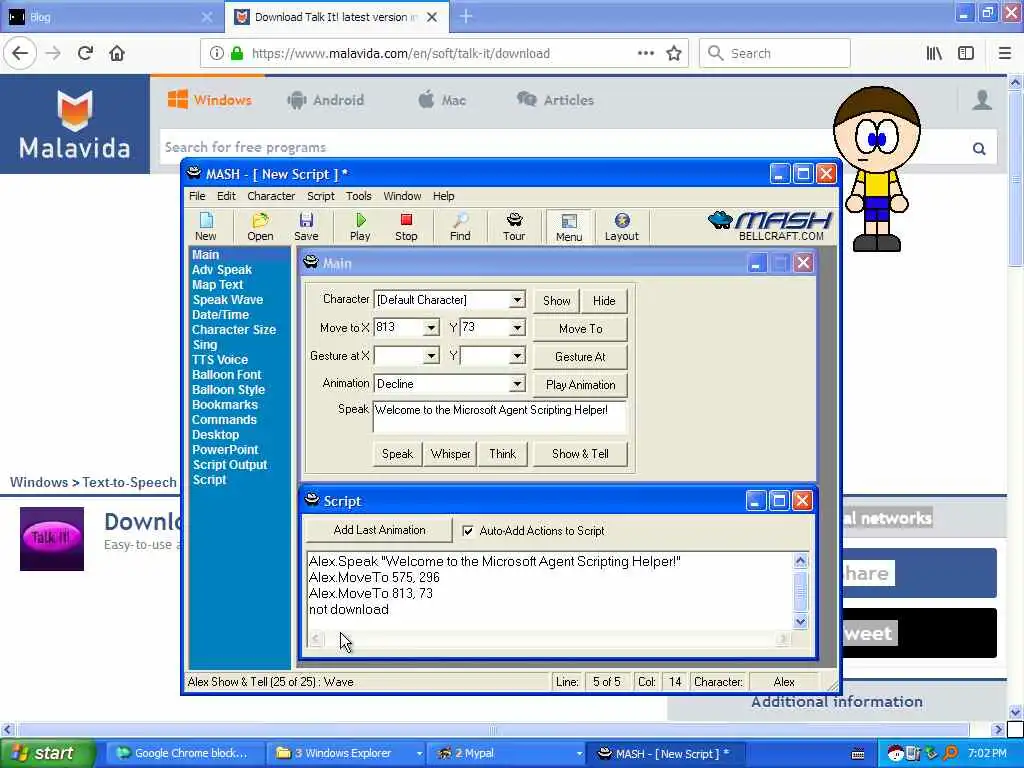Expand the Mypal taskbar group arrow

click(x=579, y=754)
